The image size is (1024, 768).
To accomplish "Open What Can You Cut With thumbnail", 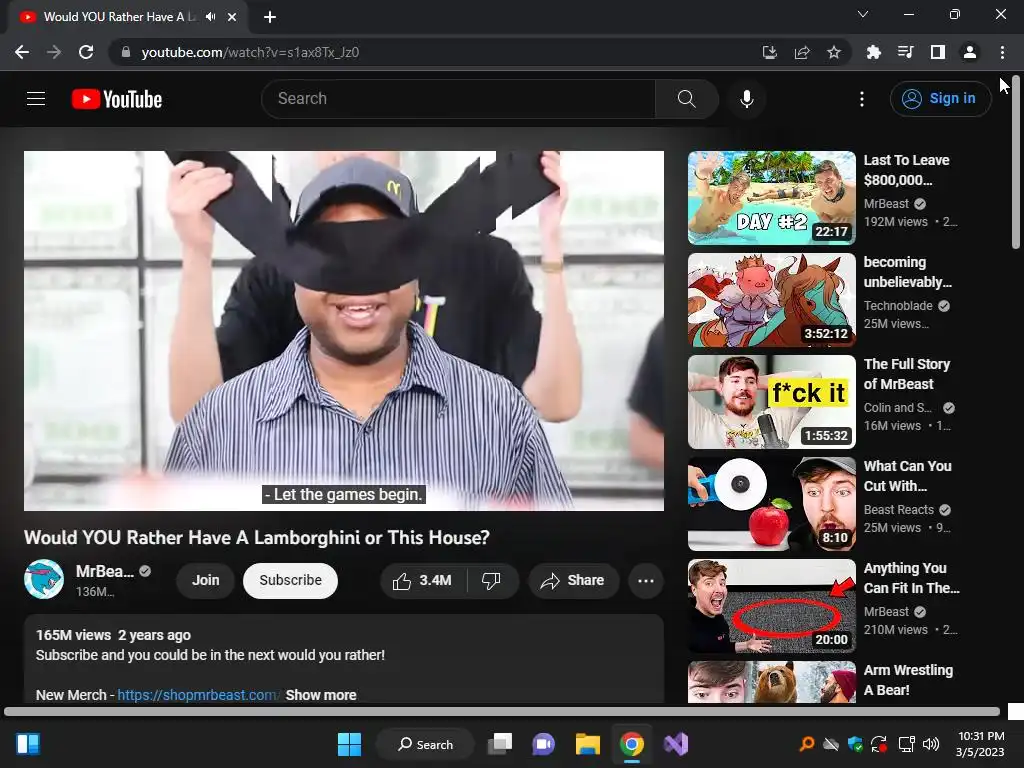I will click(771, 504).
